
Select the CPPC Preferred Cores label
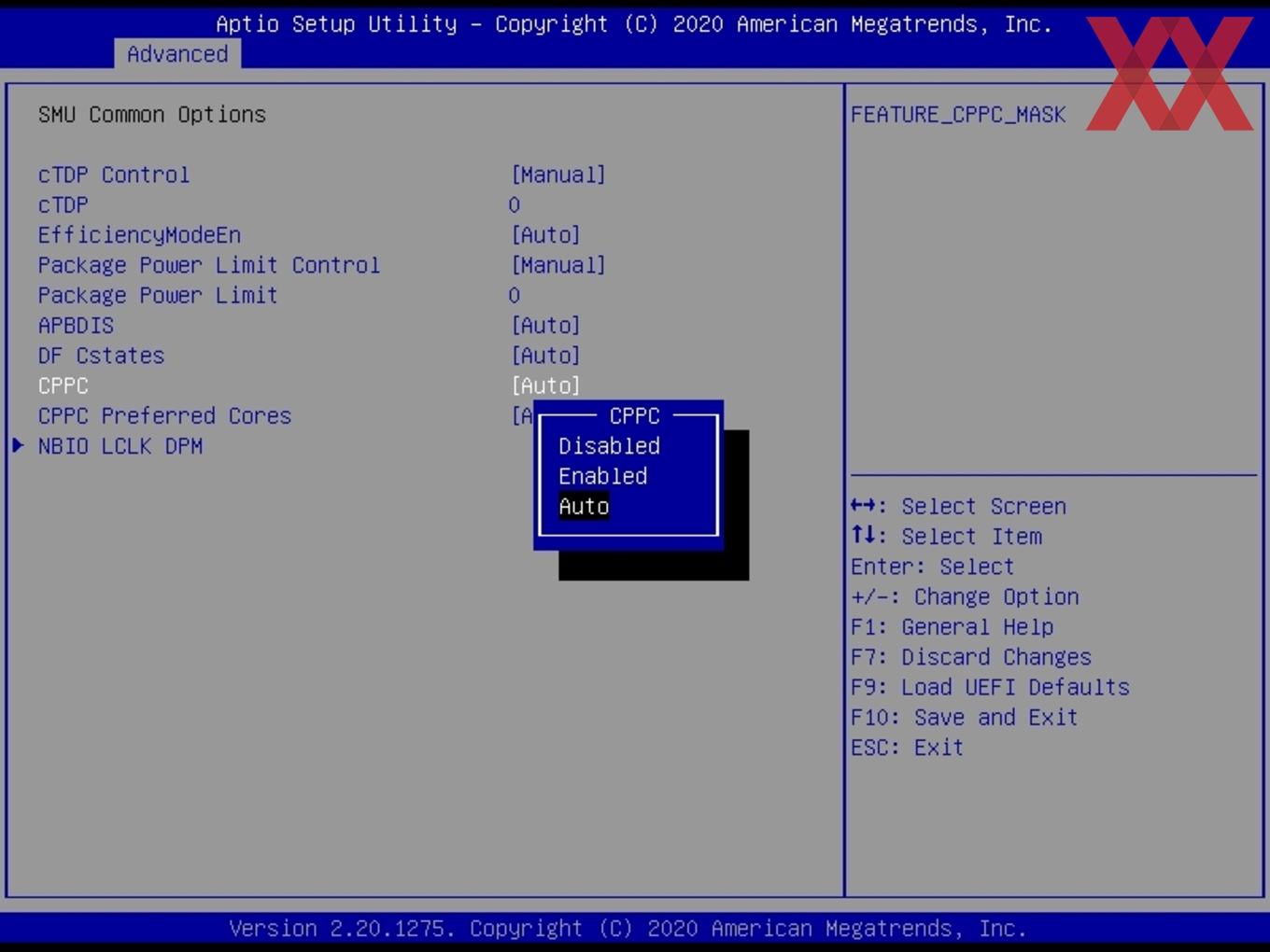click(164, 416)
